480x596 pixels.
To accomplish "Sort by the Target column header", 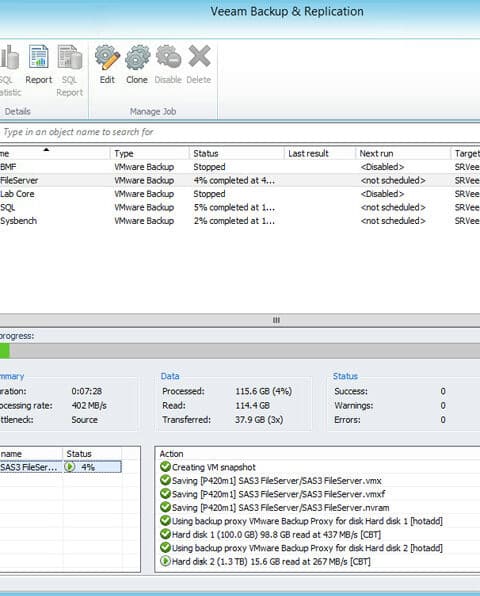I will point(466,154).
